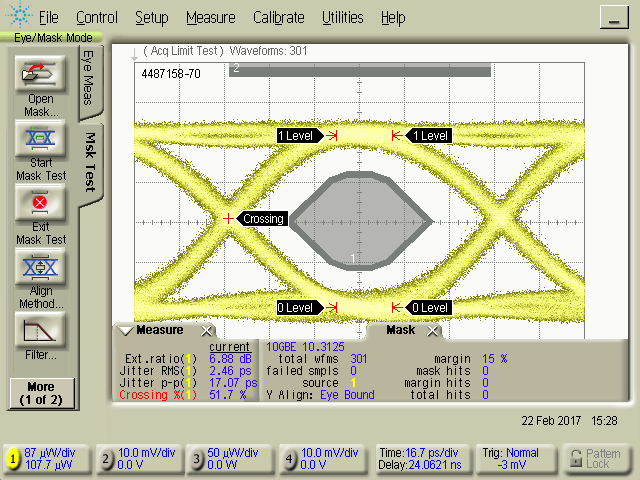
Task: Click the total wfms value 301
Action: coord(359,359)
